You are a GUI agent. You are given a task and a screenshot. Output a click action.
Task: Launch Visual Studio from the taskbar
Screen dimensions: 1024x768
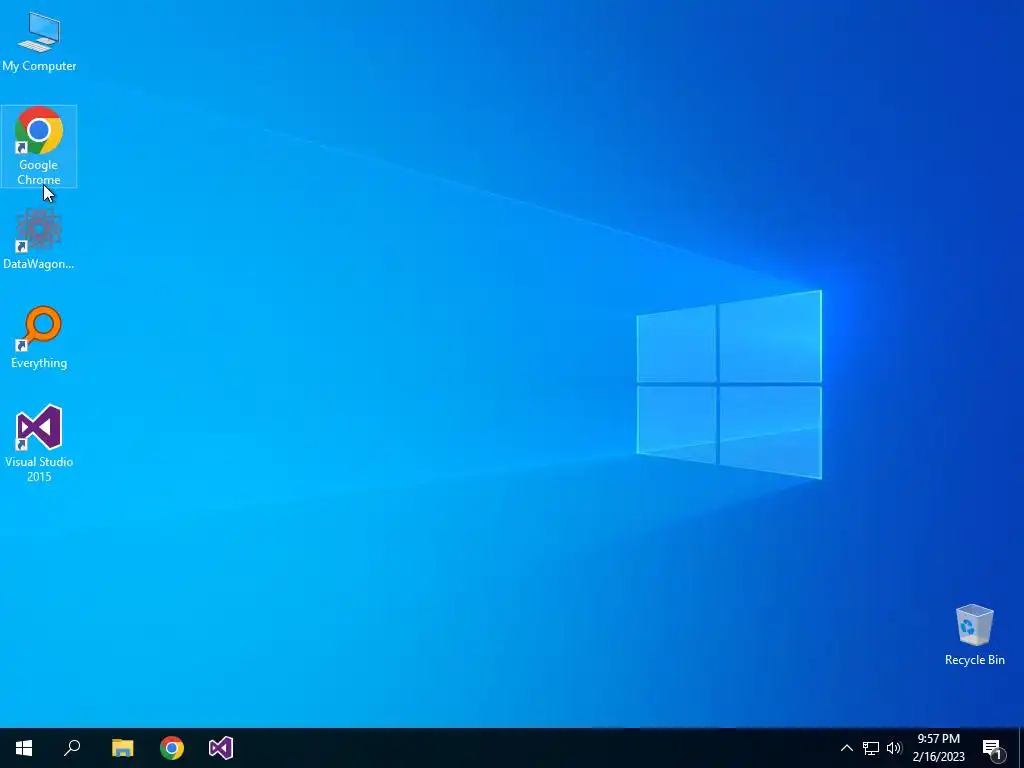pos(221,748)
